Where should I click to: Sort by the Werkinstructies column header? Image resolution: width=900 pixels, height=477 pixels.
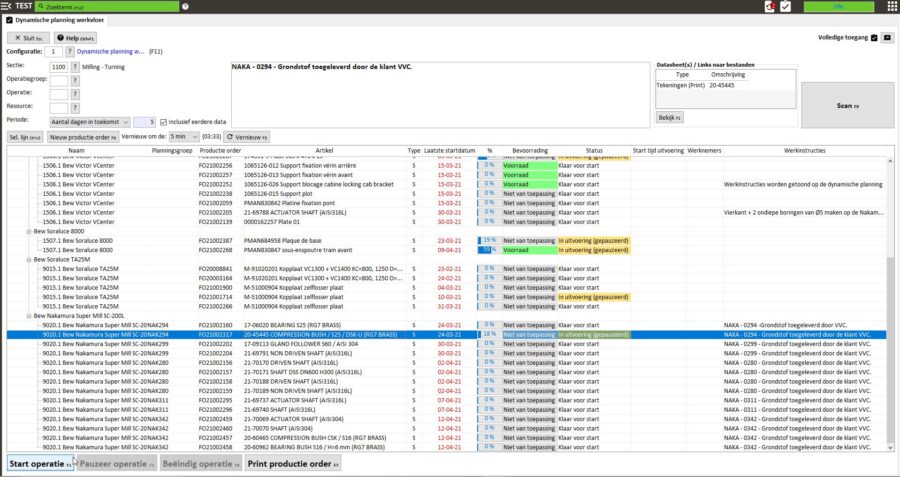(804, 150)
